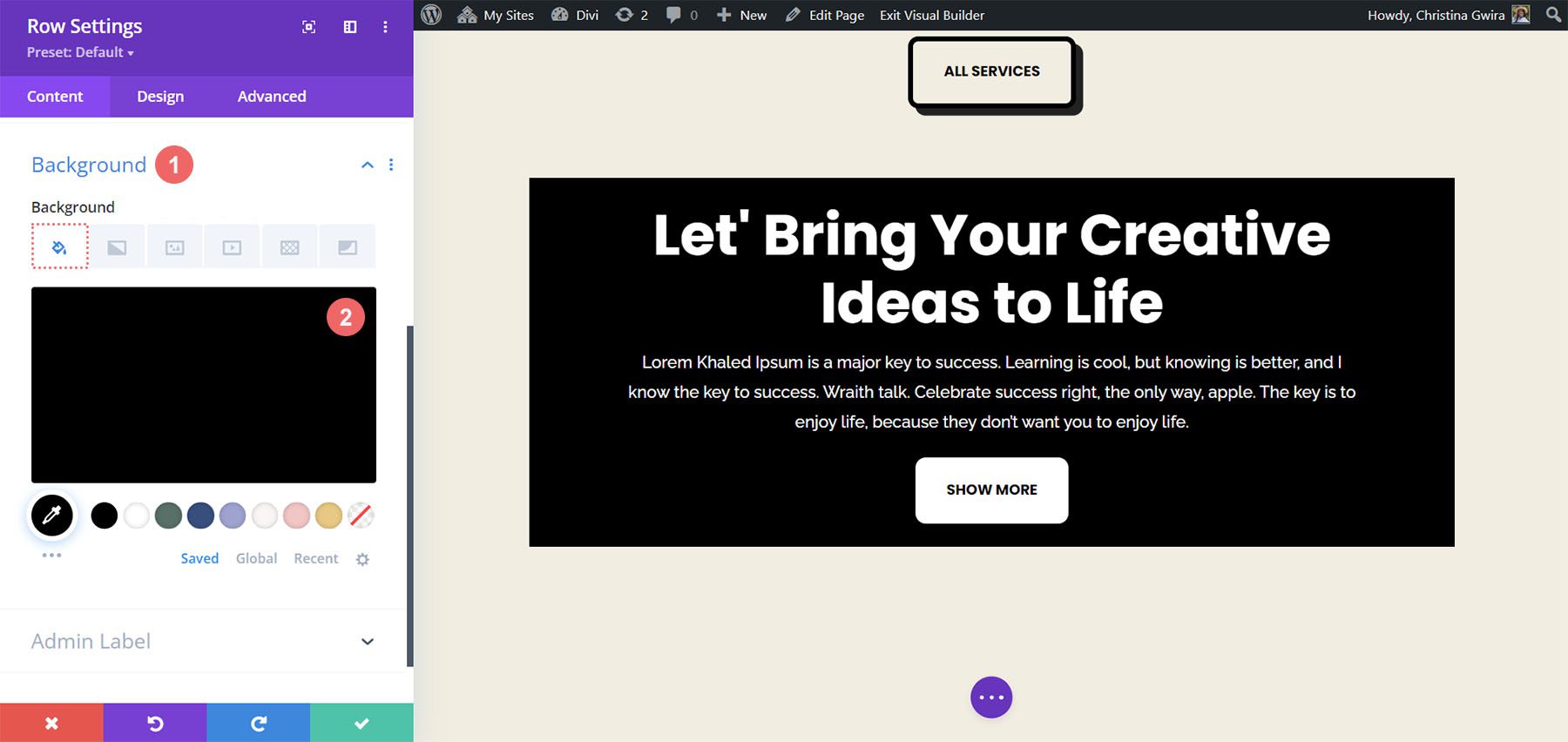Pick the pink color swatch
The image size is (1568, 742).
tap(297, 516)
